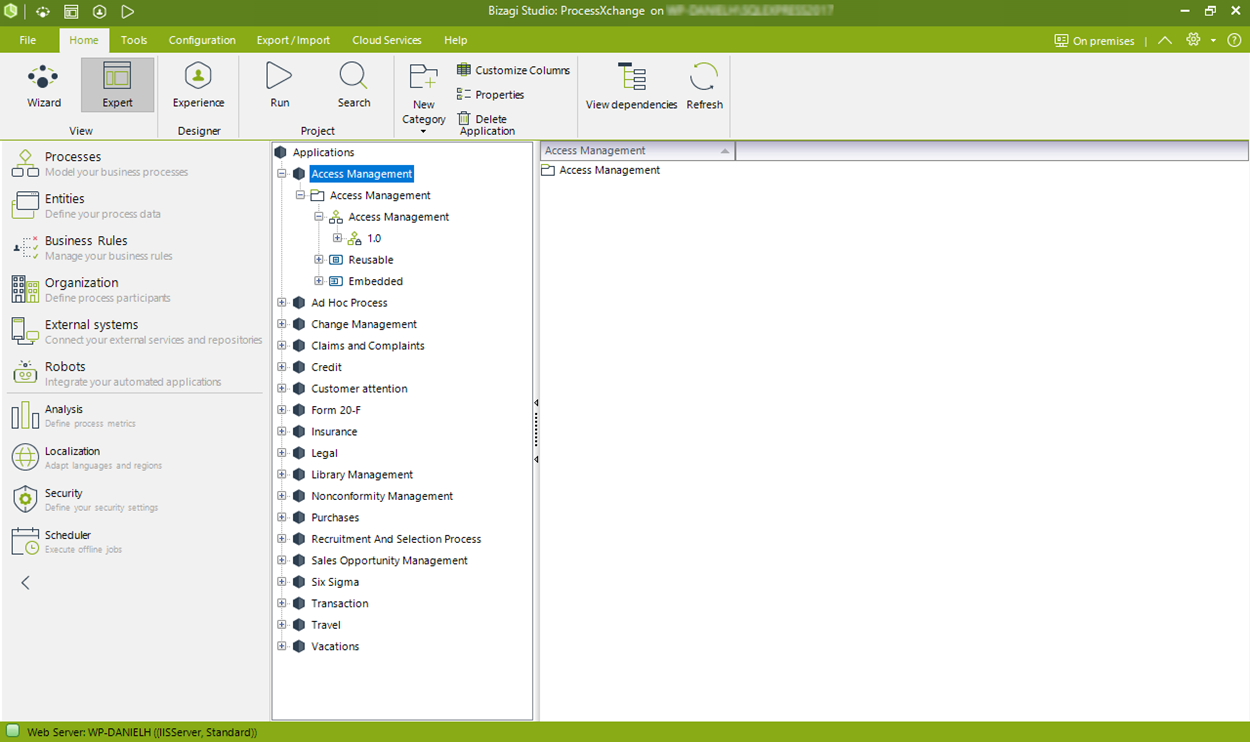Open the File menu
Viewport: 1250px width, 742px height.
point(28,40)
